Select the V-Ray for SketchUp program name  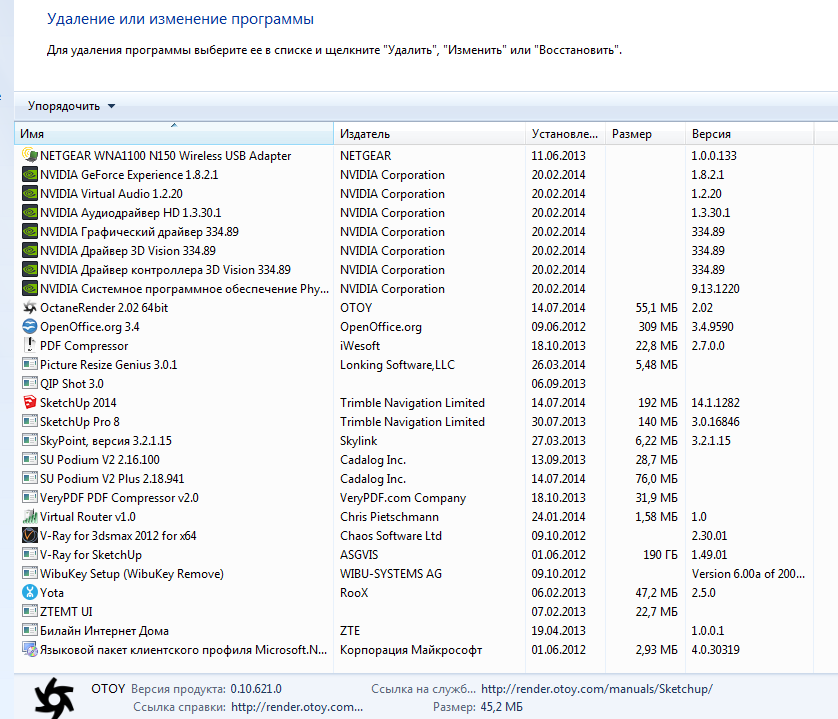tap(91, 555)
